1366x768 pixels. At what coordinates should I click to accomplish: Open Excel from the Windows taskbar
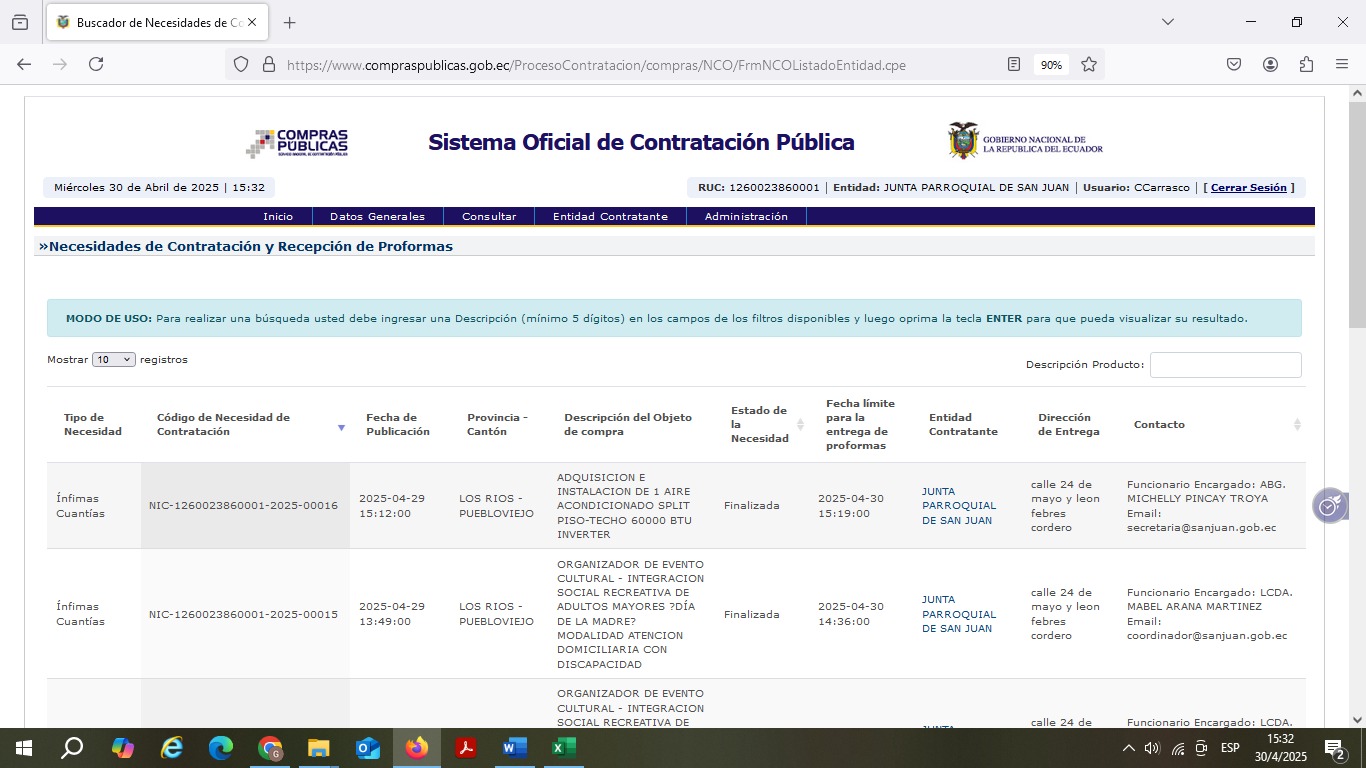(x=563, y=748)
